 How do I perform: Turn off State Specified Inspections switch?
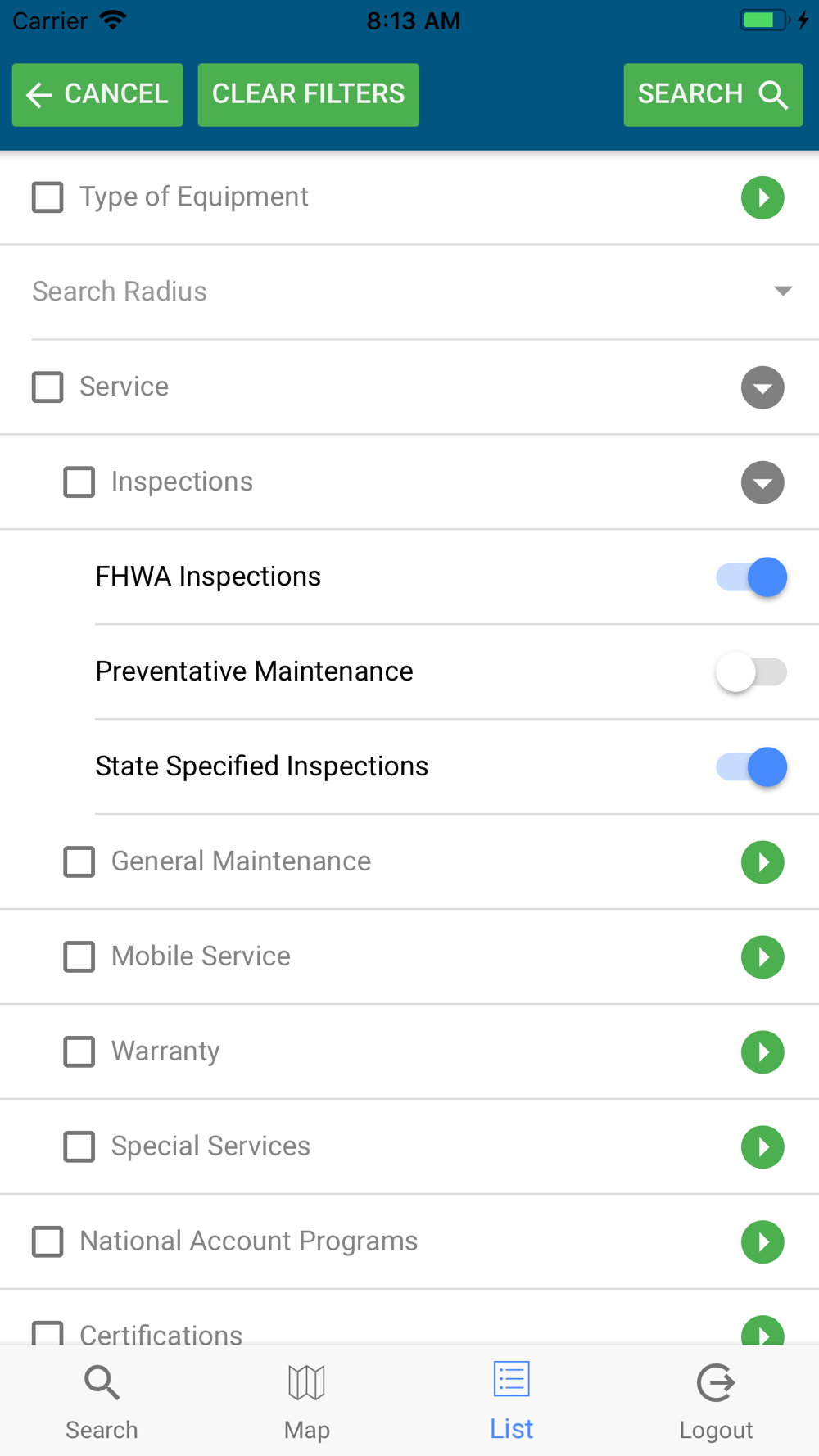click(752, 767)
